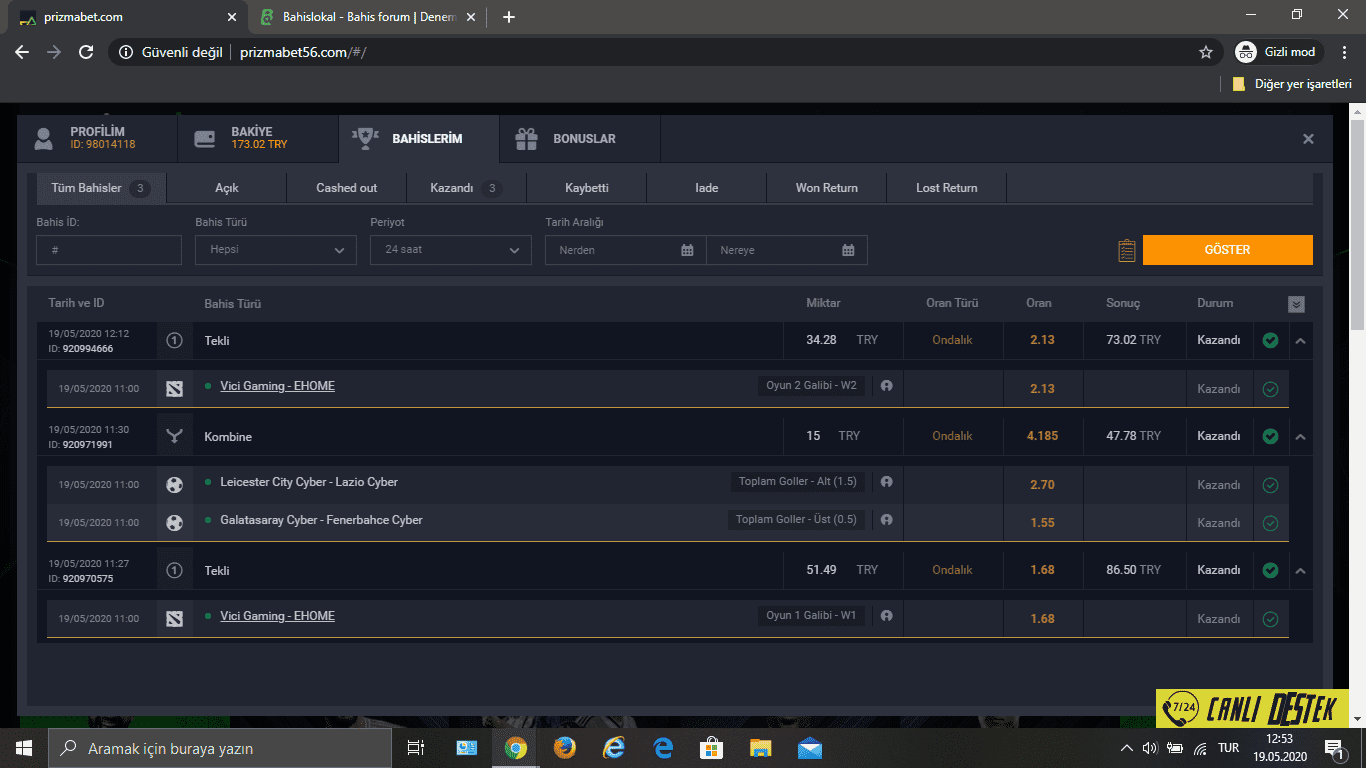1366x768 pixels.
Task: Open the Periyot dropdown showing 24 saat
Action: point(451,250)
